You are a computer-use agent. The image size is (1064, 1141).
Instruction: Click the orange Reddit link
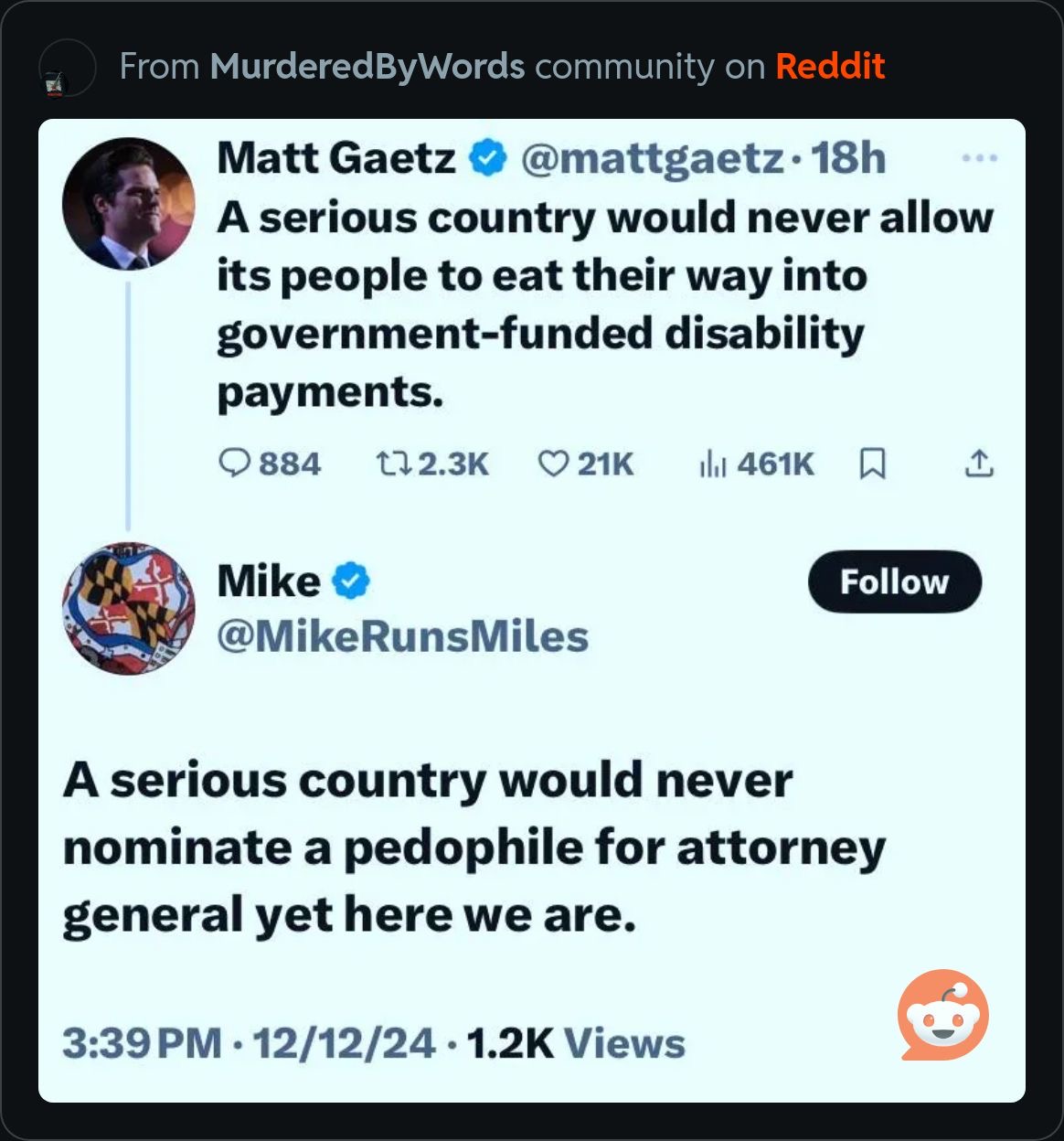(x=830, y=67)
